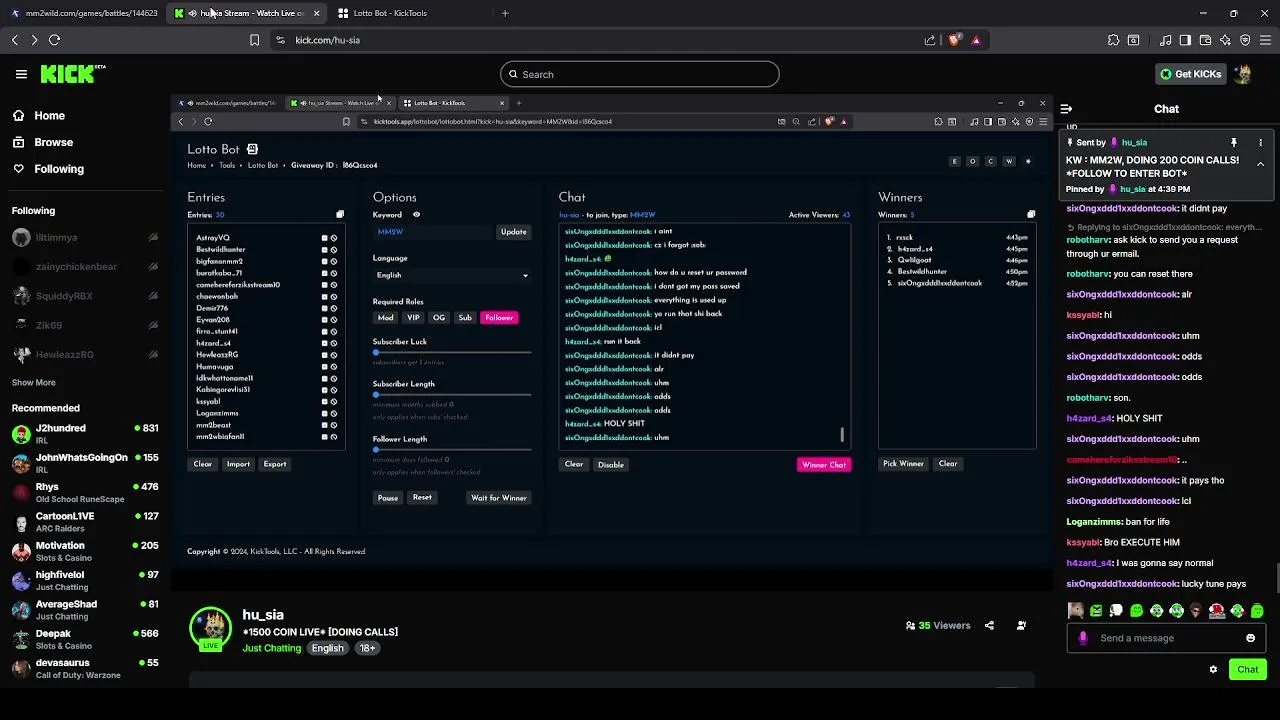Adjust the Follower Length slider in the stream
Viewport: 1280px width, 720px height.
[x=452, y=449]
